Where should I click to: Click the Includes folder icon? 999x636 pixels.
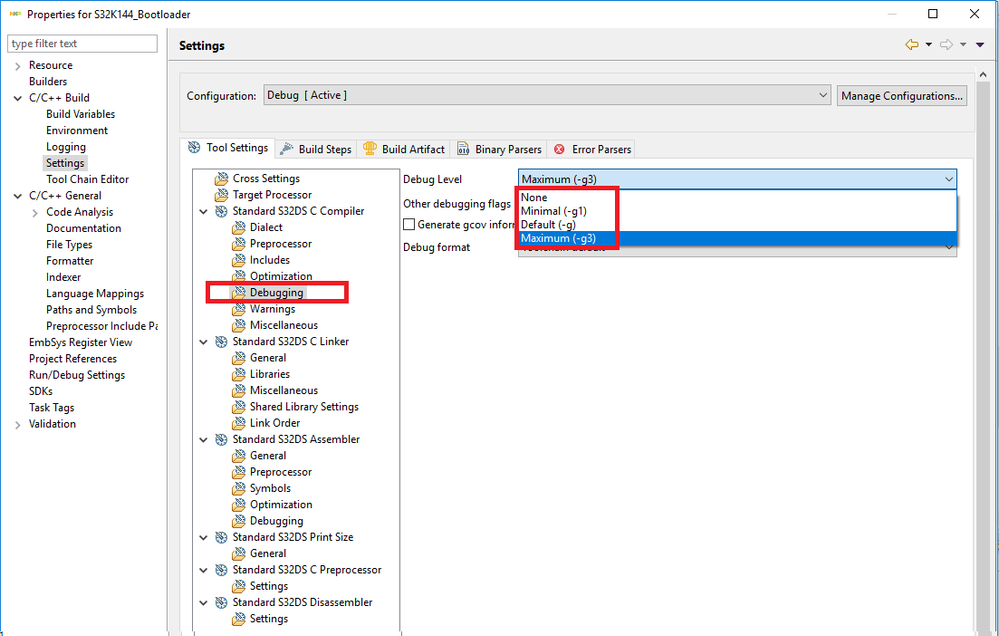[238, 260]
